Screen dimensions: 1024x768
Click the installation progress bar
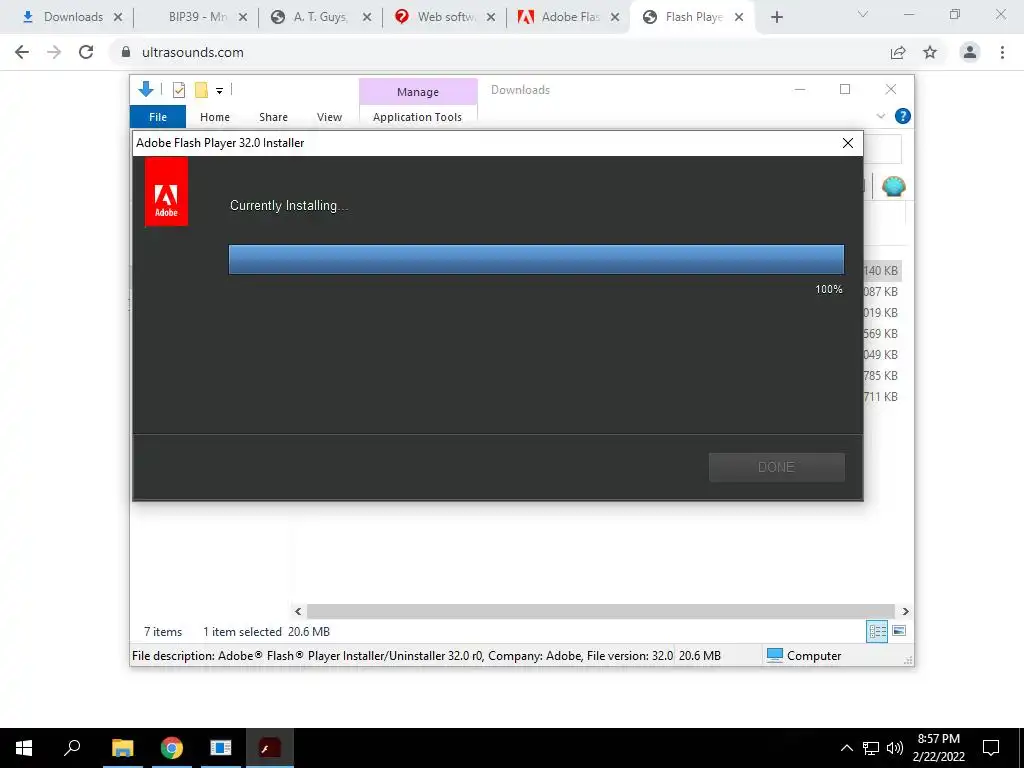pyautogui.click(x=536, y=259)
